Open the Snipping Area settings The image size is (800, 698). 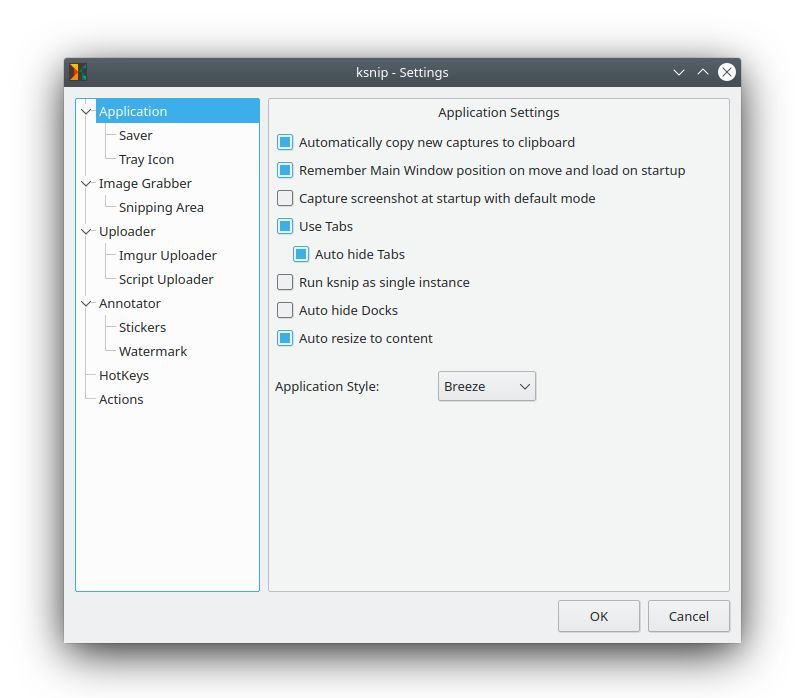pyautogui.click(x=161, y=207)
